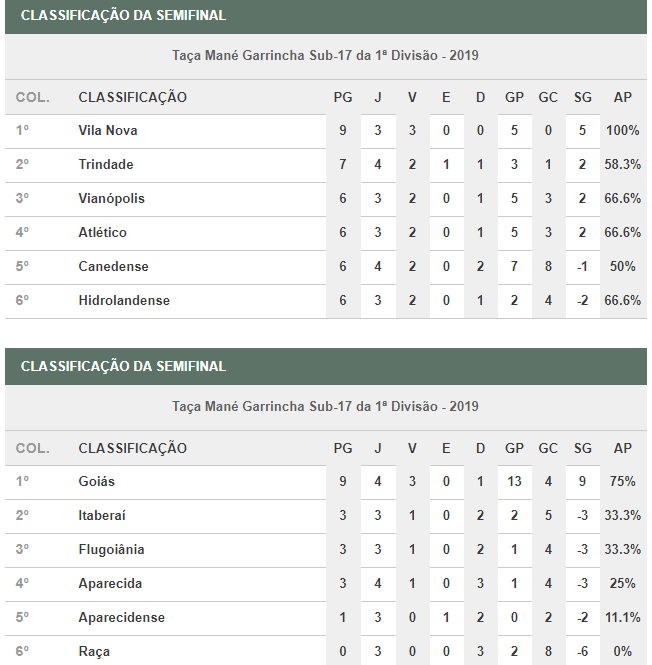The image size is (652, 665).
Task: Click the Atlético team name
Action: point(103,233)
